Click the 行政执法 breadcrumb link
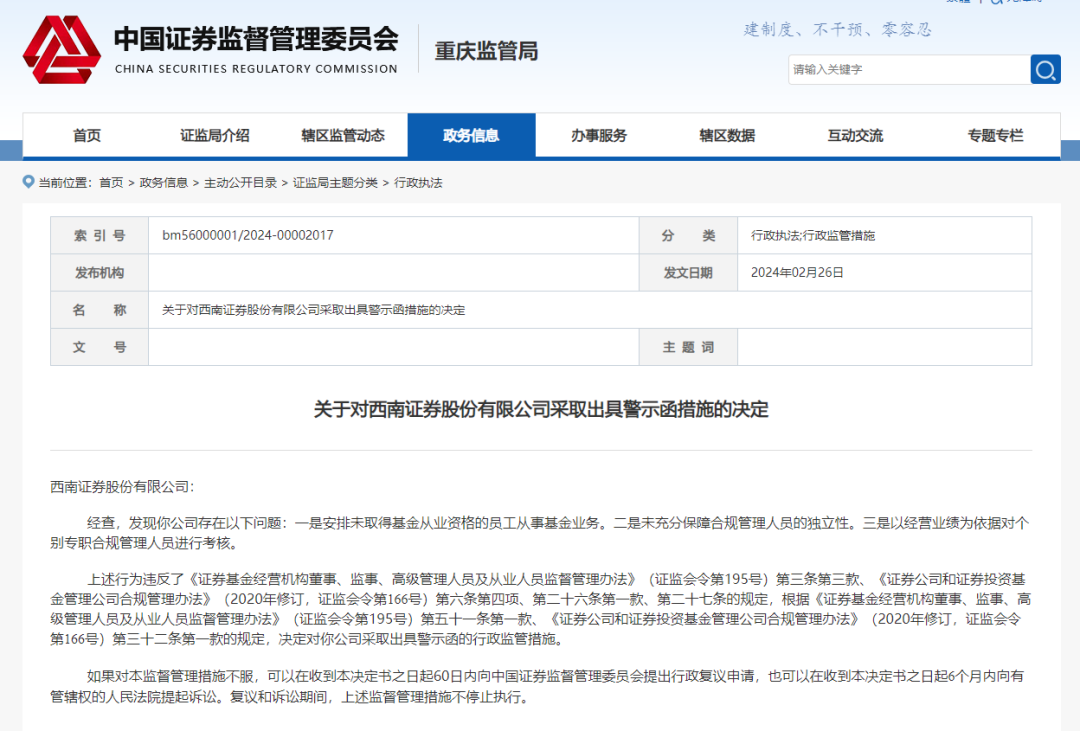 click(418, 183)
